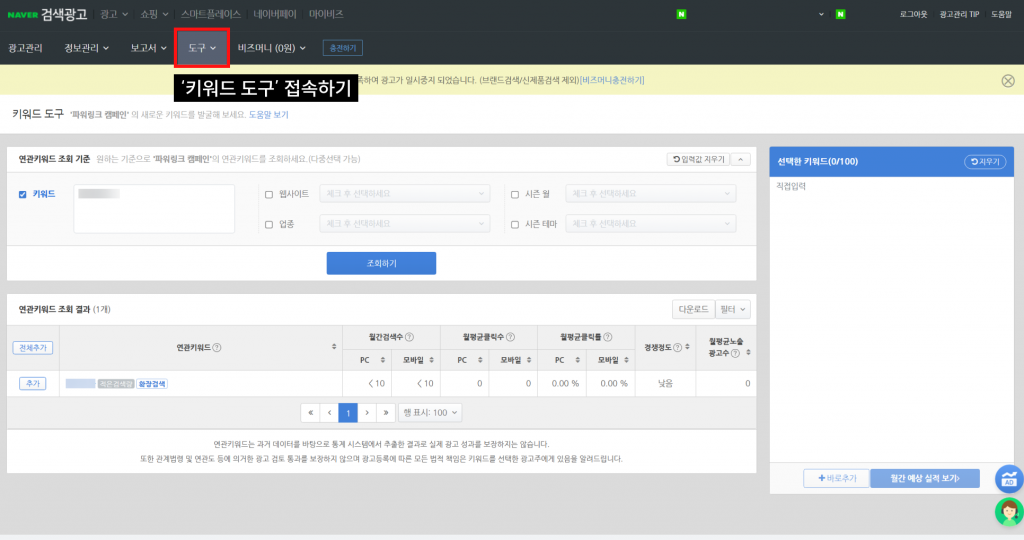Open 행 표시: 100 rows dropdown
This screenshot has height=540, width=1024.
[430, 413]
